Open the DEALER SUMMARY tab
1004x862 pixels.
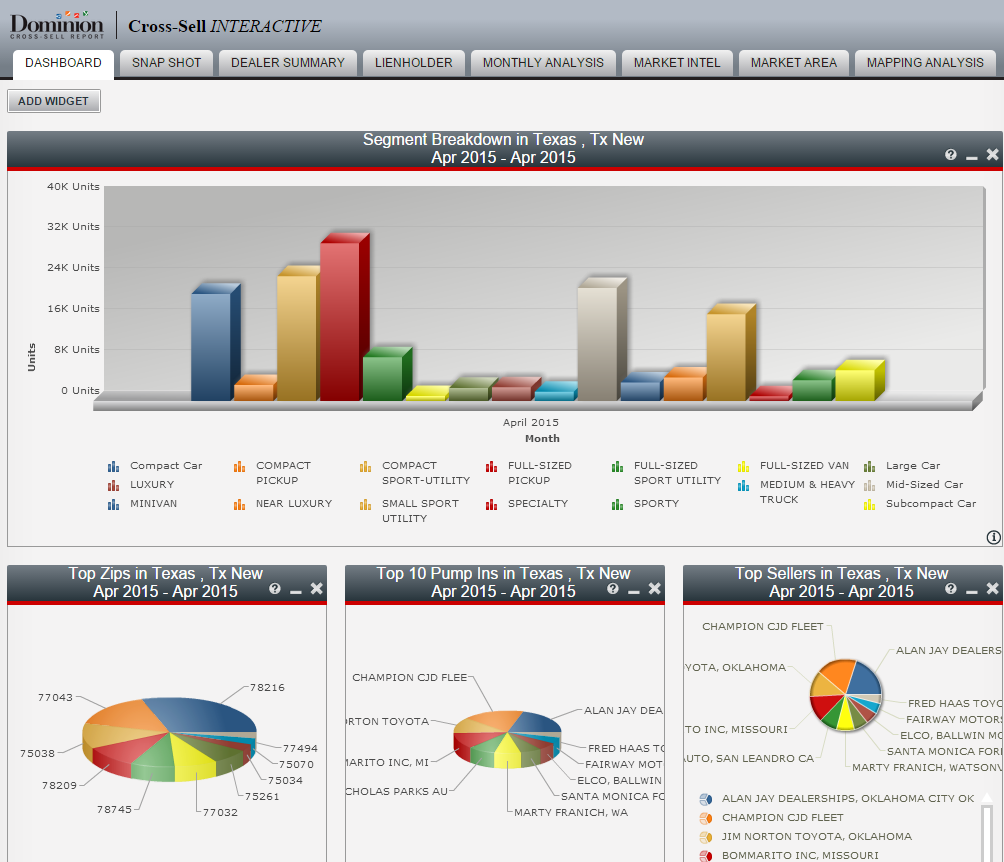click(287, 63)
